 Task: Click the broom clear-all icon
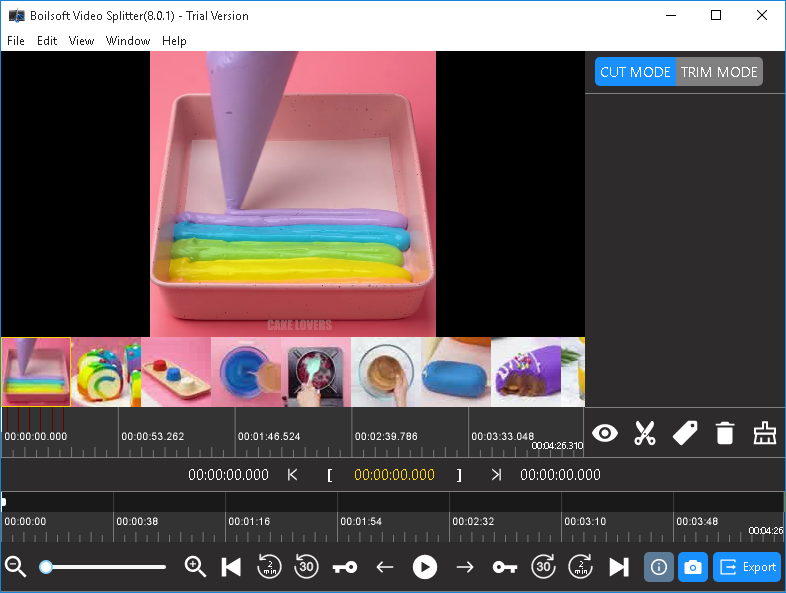click(765, 433)
